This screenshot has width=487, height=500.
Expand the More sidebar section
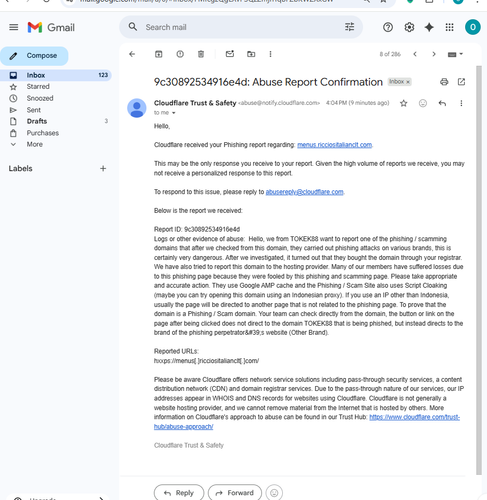tap(35, 144)
